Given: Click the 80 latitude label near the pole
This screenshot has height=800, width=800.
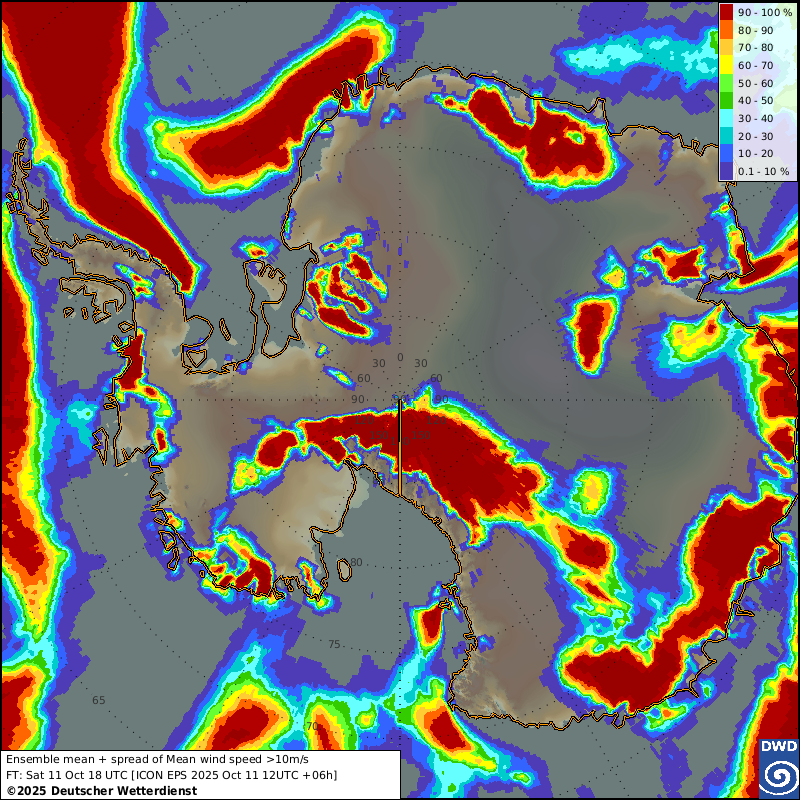Looking at the screenshot, I should coord(356,562).
